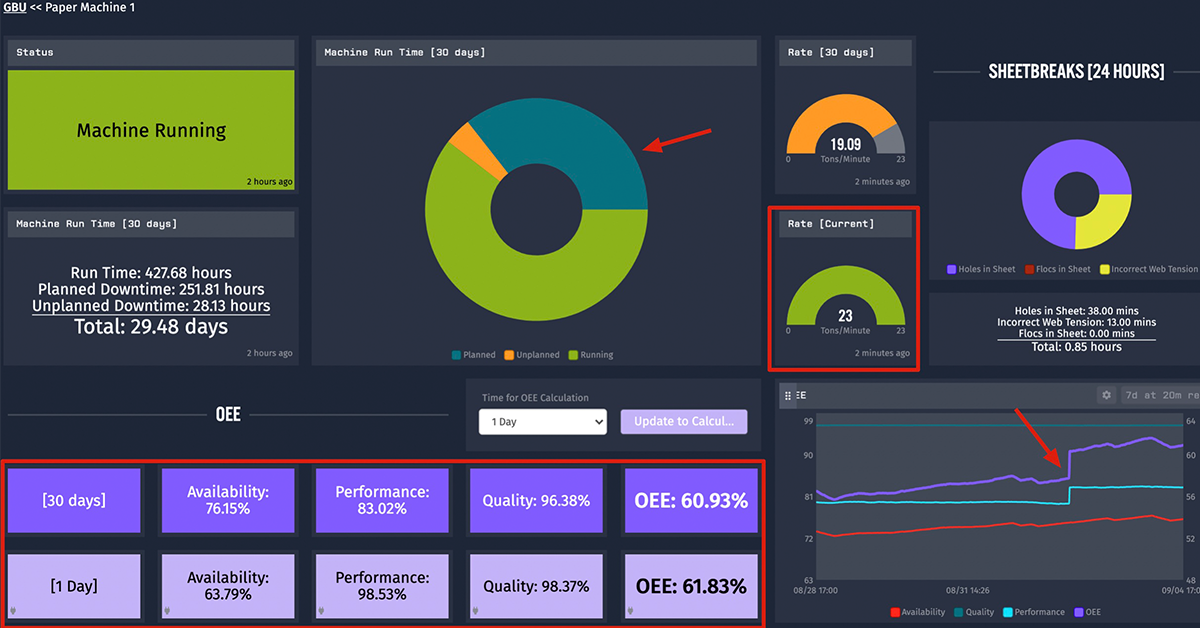
Task: Grab the OEE chart drag handle
Action: tap(788, 396)
